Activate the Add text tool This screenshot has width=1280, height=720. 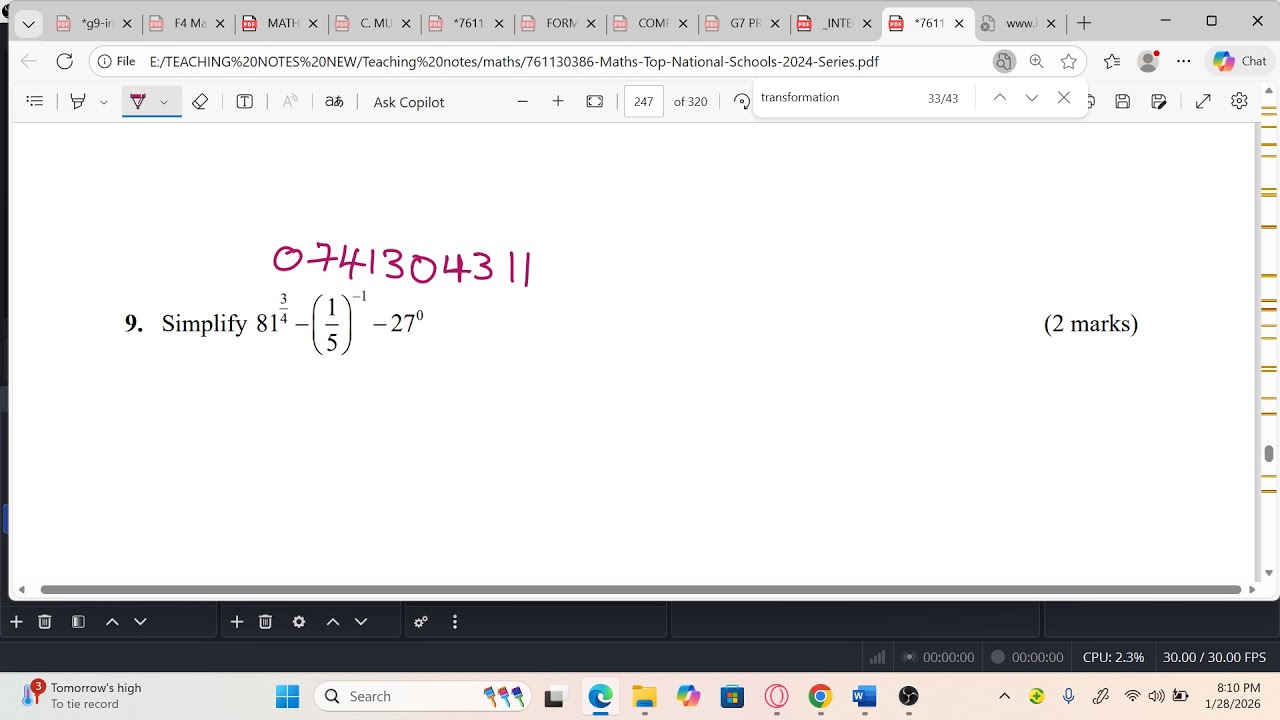244,101
